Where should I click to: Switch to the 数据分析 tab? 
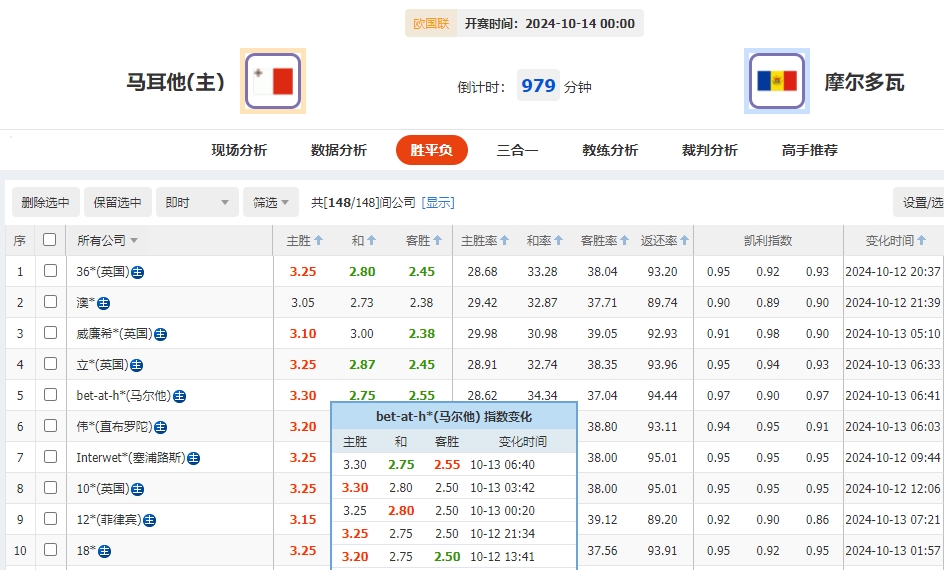click(339, 151)
